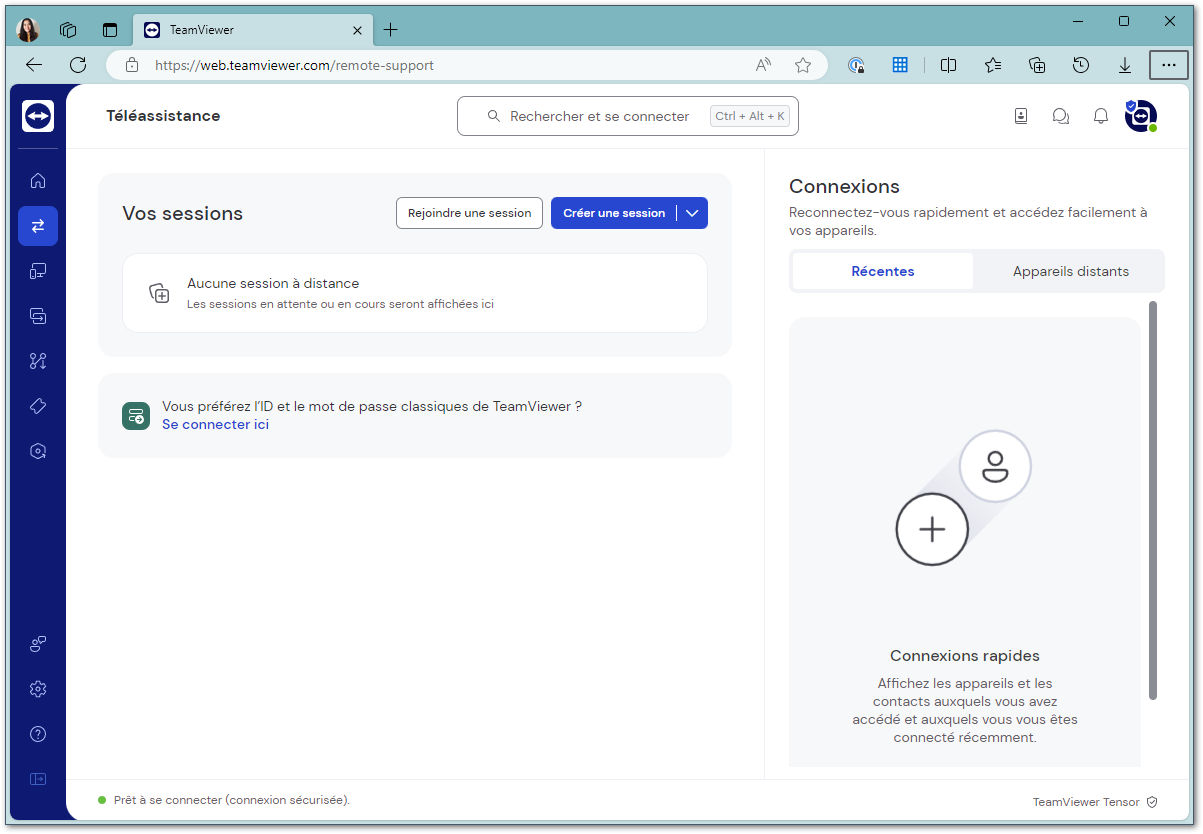Open the TeamViewer profile avatar menu
Screen dimensions: 1203x834
coord(1141,116)
